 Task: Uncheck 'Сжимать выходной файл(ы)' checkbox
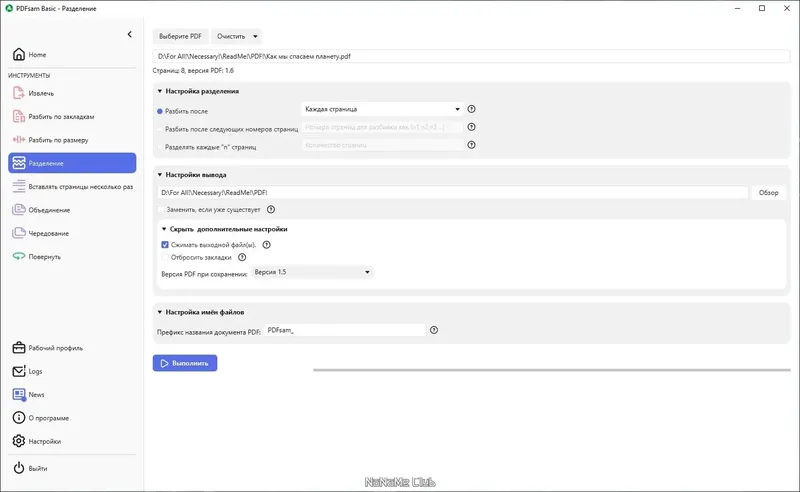[x=166, y=244]
